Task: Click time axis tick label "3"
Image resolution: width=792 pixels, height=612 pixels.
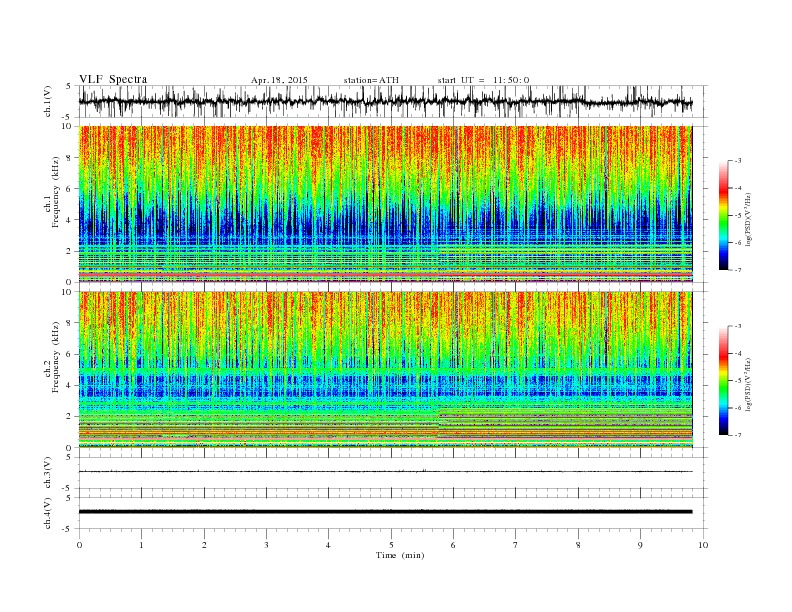Action: coord(266,545)
